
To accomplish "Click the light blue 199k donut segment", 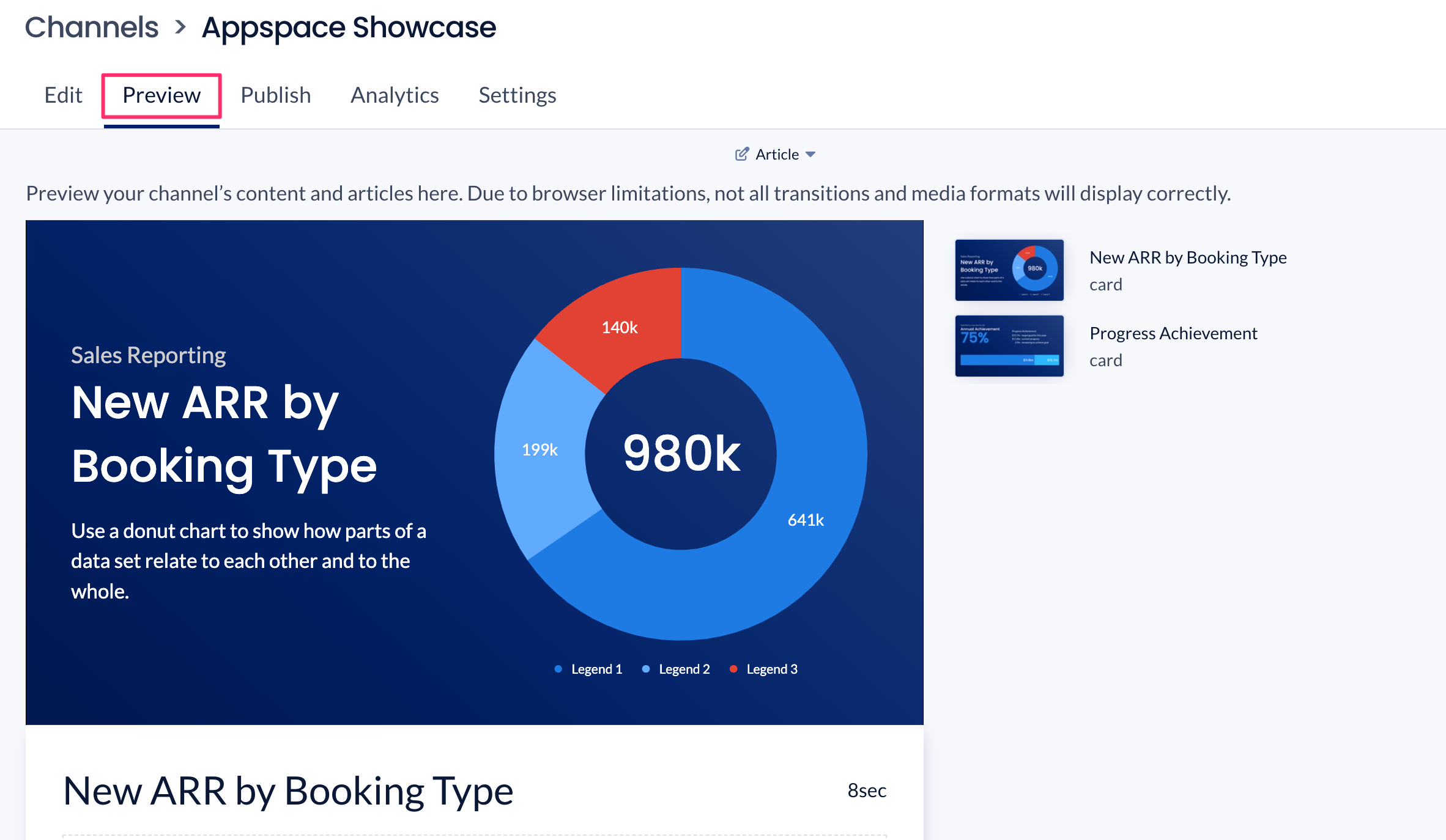I will pyautogui.click(x=539, y=449).
